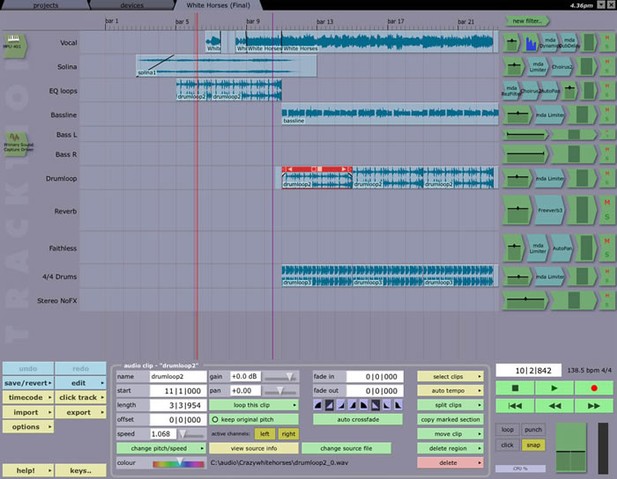Click the MPU-401 input device icon
This screenshot has height=479, width=617.
click(16, 45)
